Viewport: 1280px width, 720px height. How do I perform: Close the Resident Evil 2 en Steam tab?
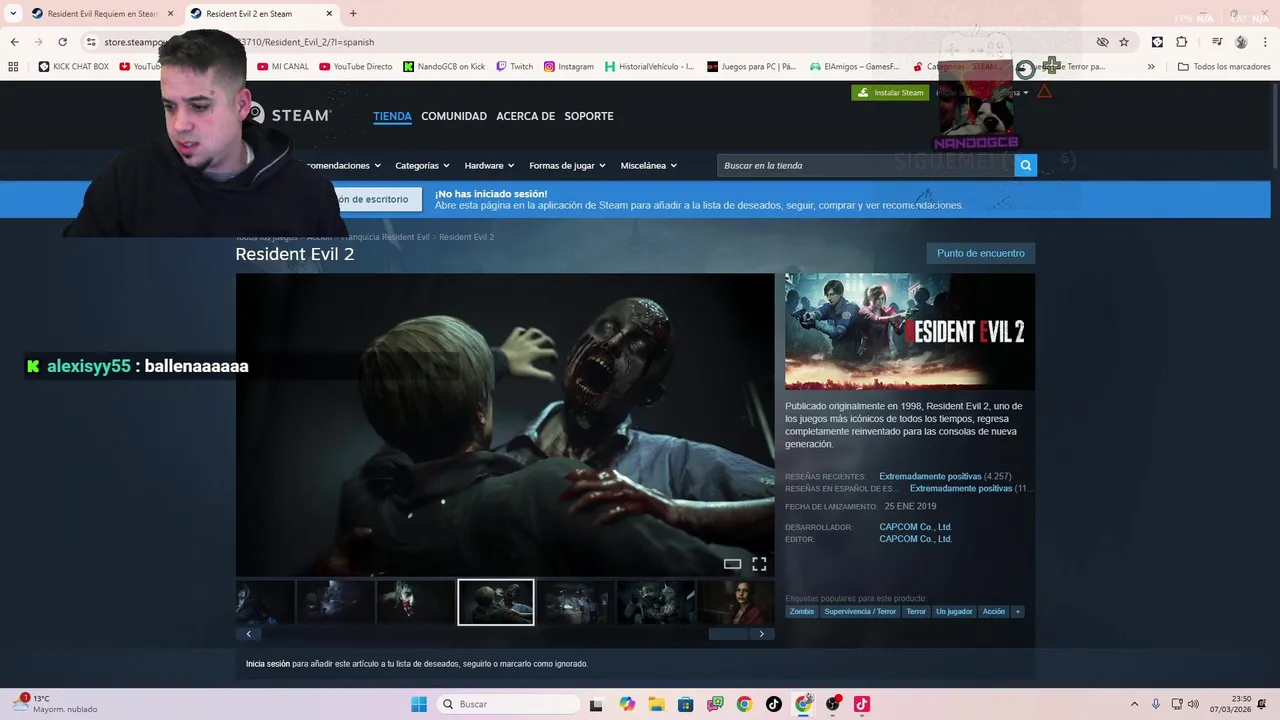point(329,14)
